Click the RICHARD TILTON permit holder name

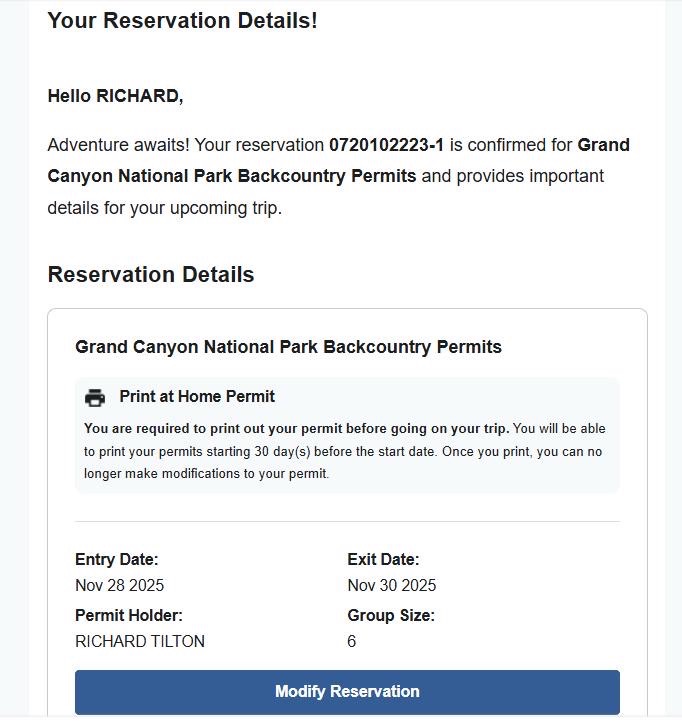click(x=139, y=641)
